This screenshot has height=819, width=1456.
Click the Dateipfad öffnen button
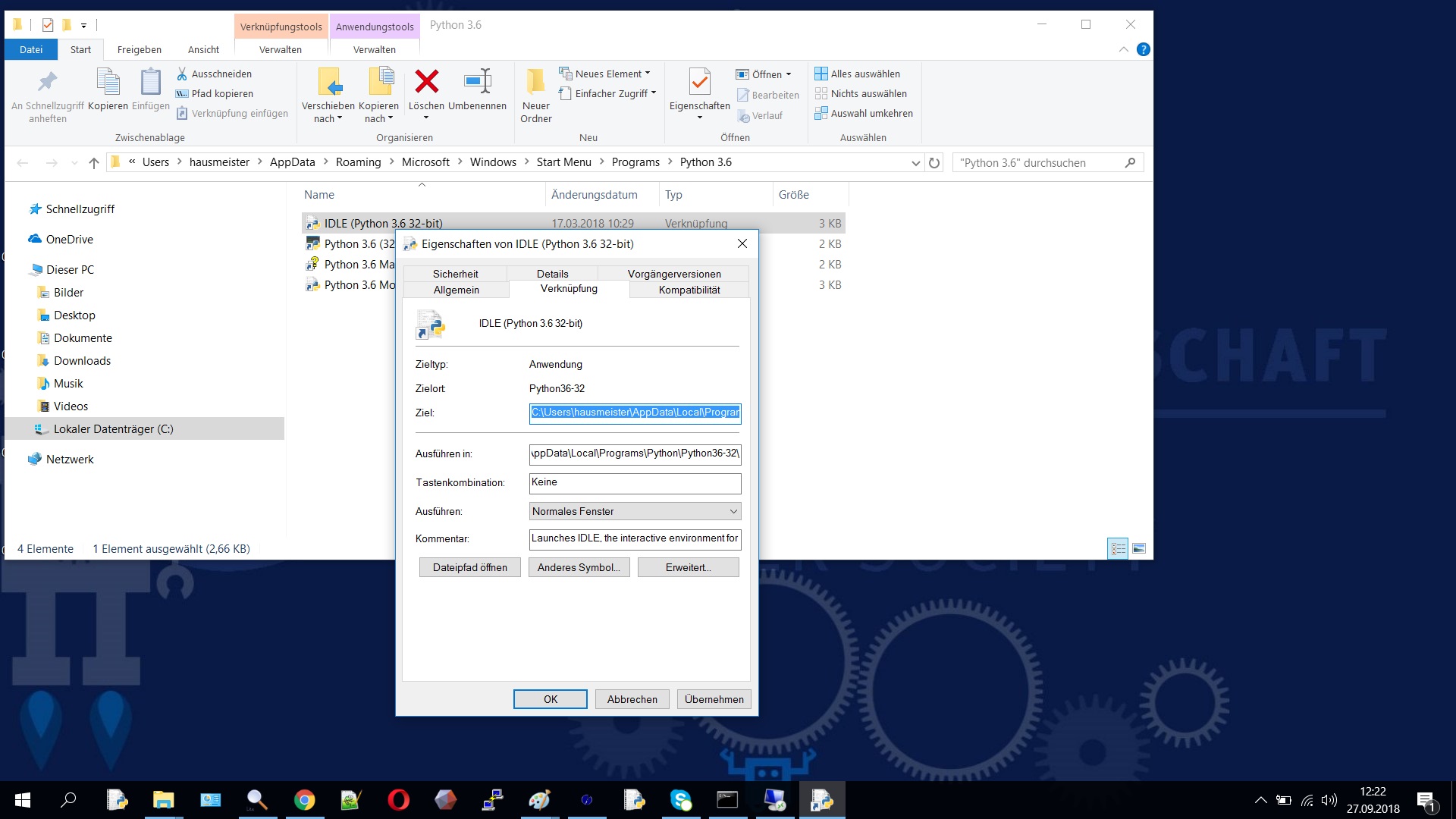[x=470, y=567]
